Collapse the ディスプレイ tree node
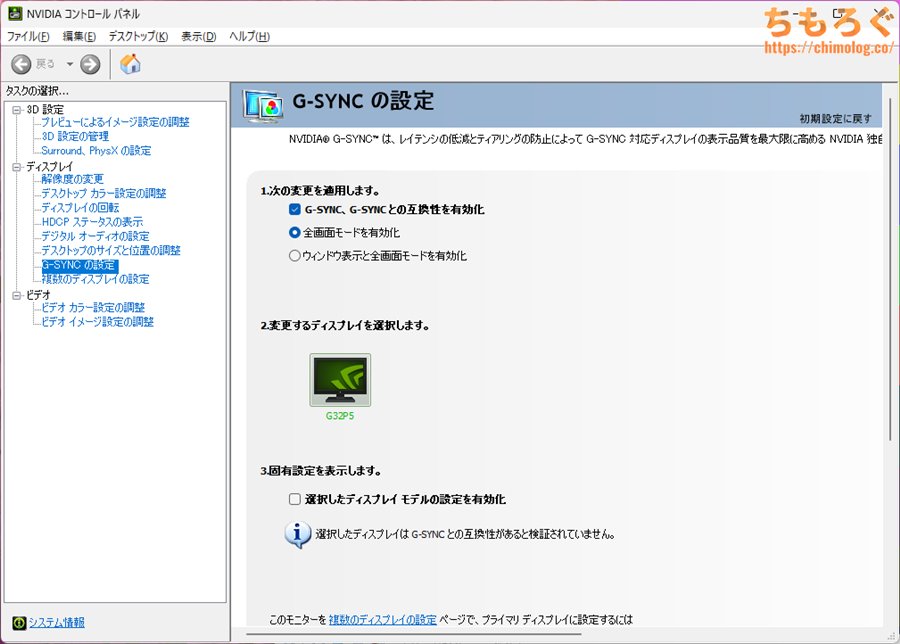The height and width of the screenshot is (644, 900). point(17,167)
